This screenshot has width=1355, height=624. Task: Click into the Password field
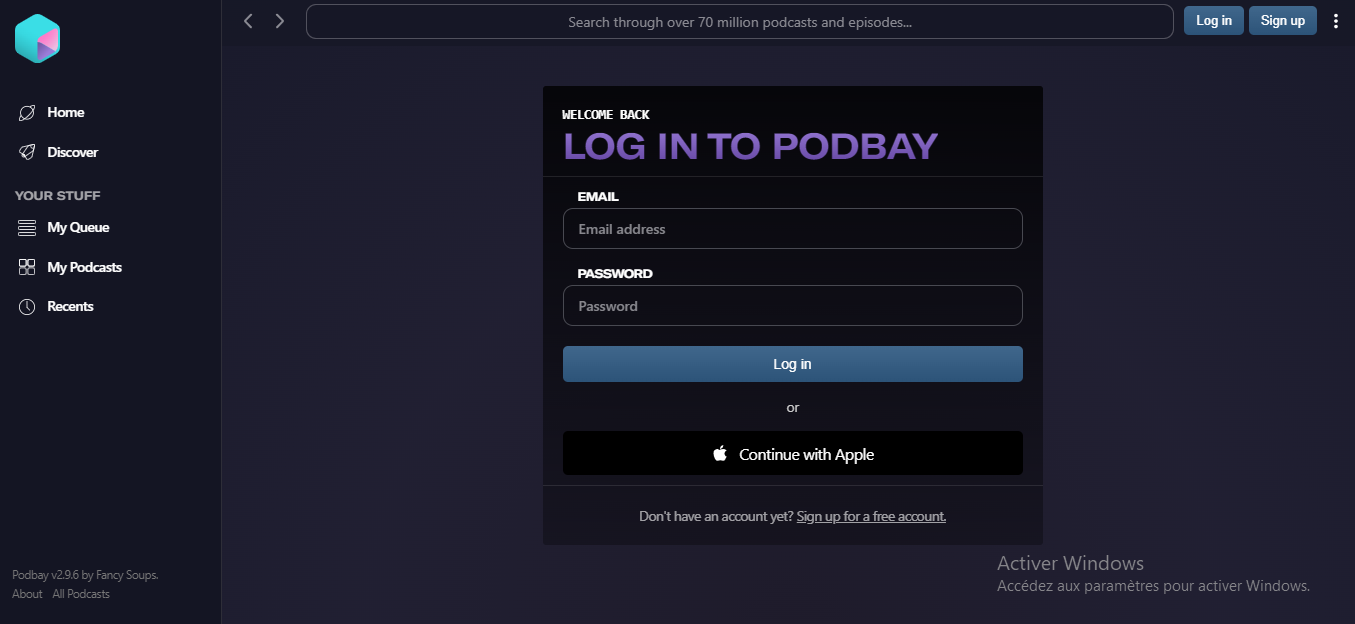793,306
